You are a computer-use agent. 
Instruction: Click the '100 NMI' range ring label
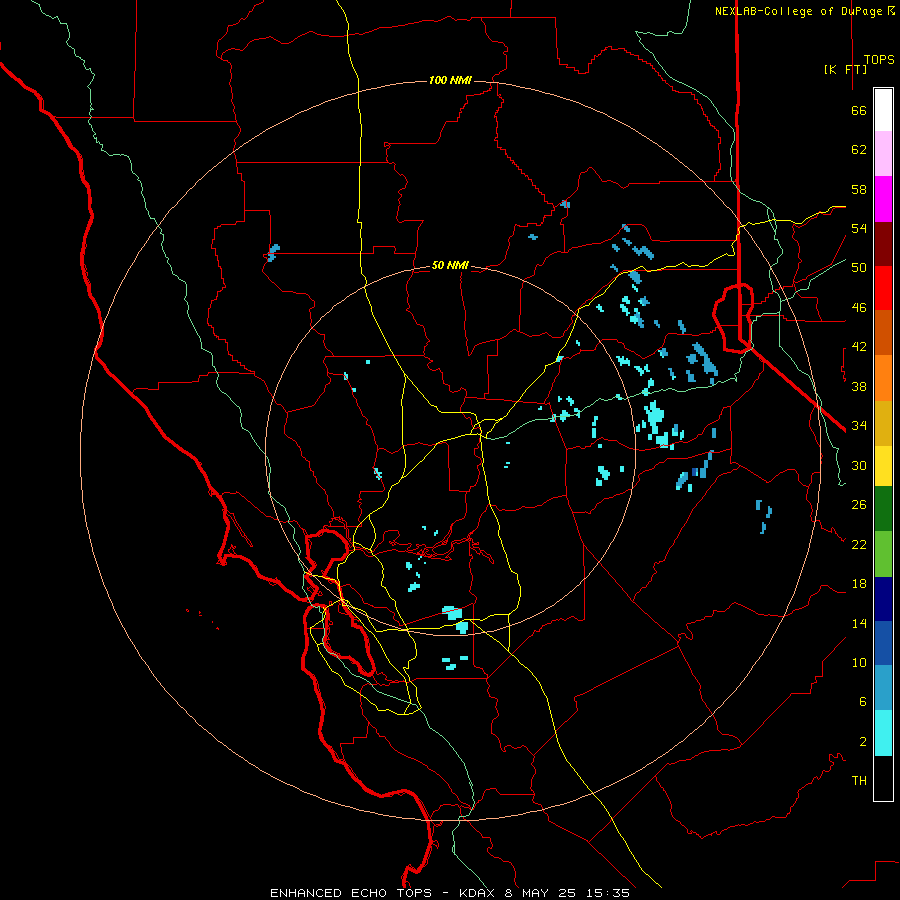click(450, 80)
